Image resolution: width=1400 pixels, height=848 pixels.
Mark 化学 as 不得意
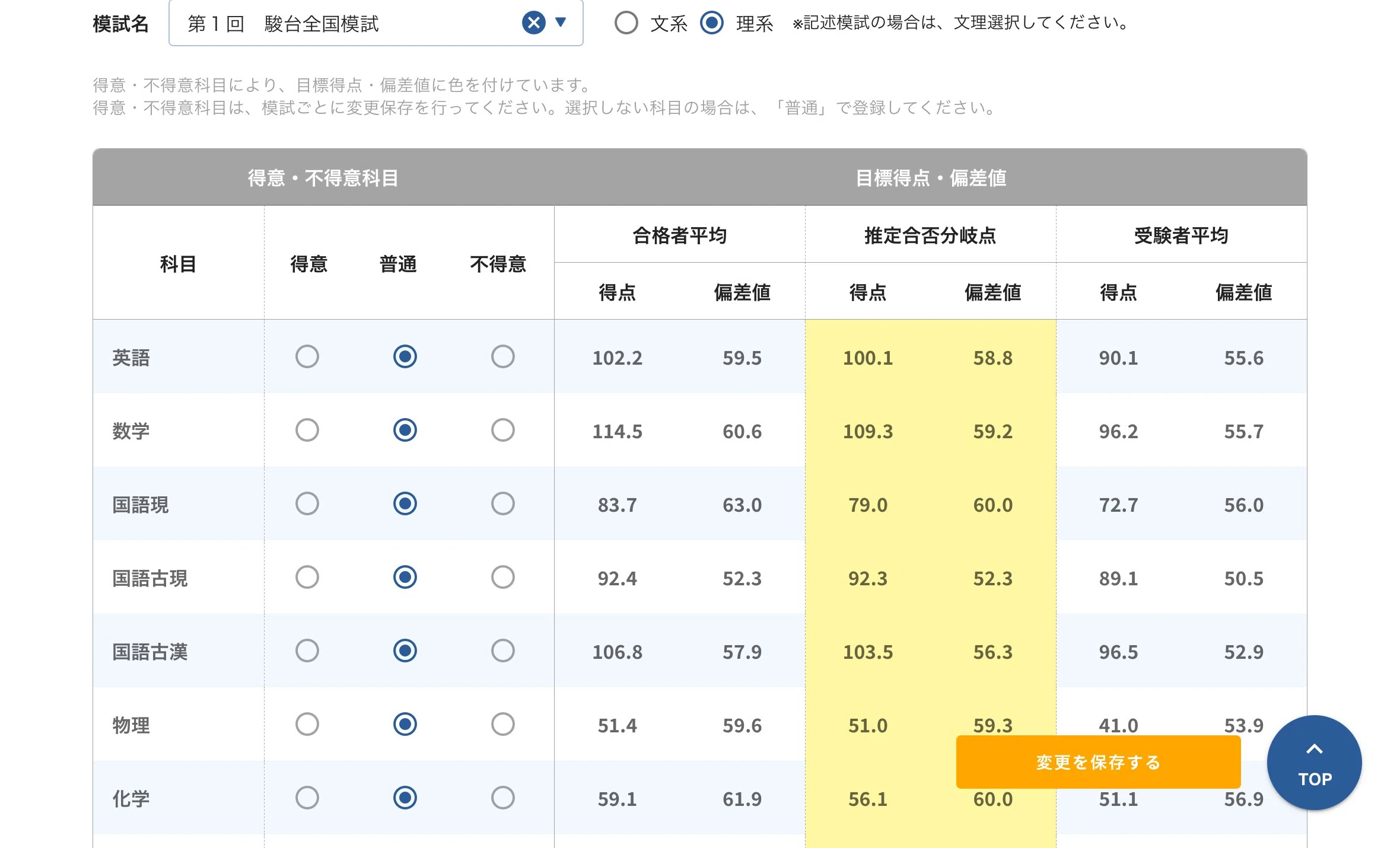[x=503, y=798]
